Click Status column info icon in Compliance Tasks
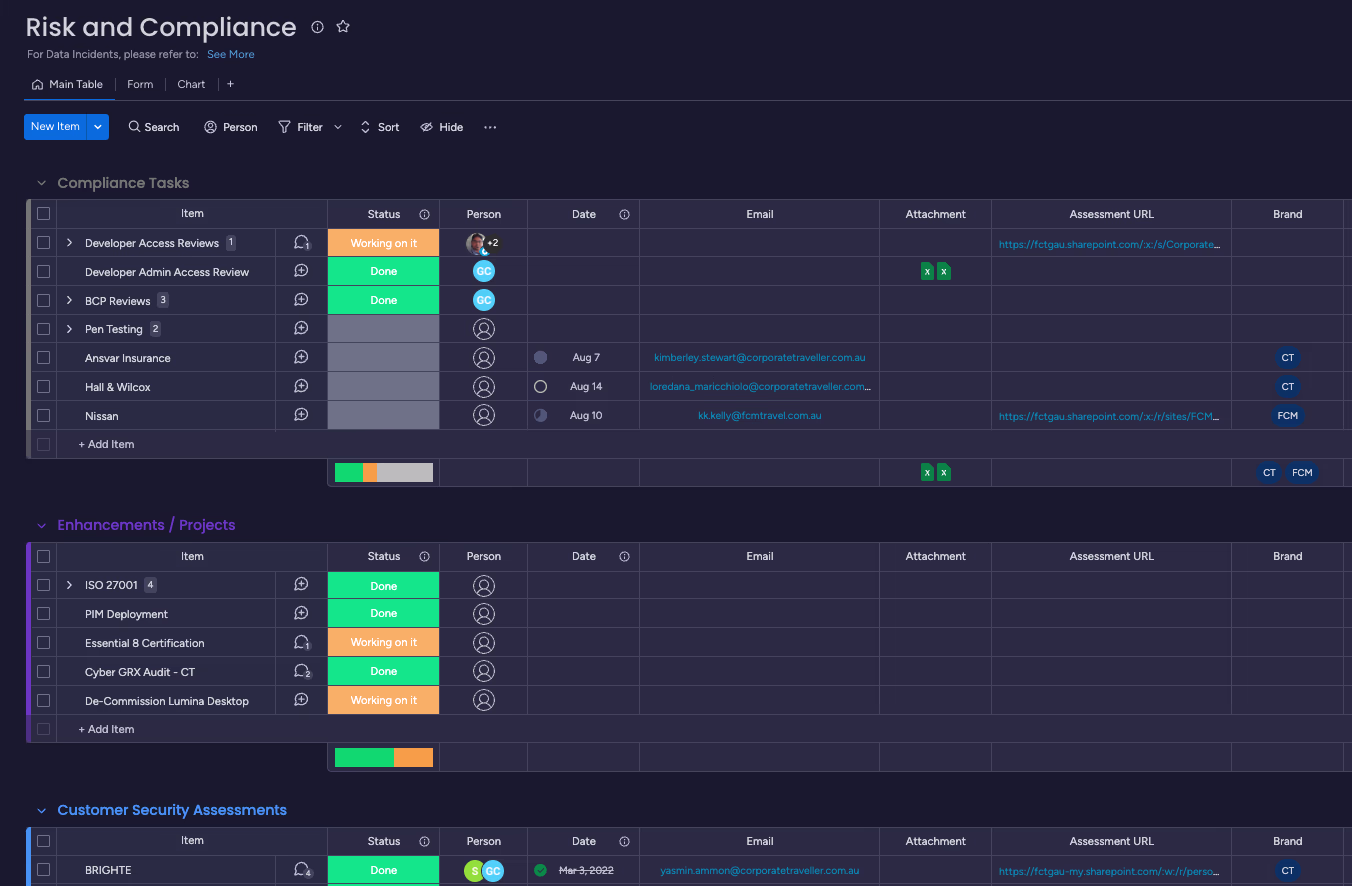Screen dimensions: 1352x886 (424, 214)
